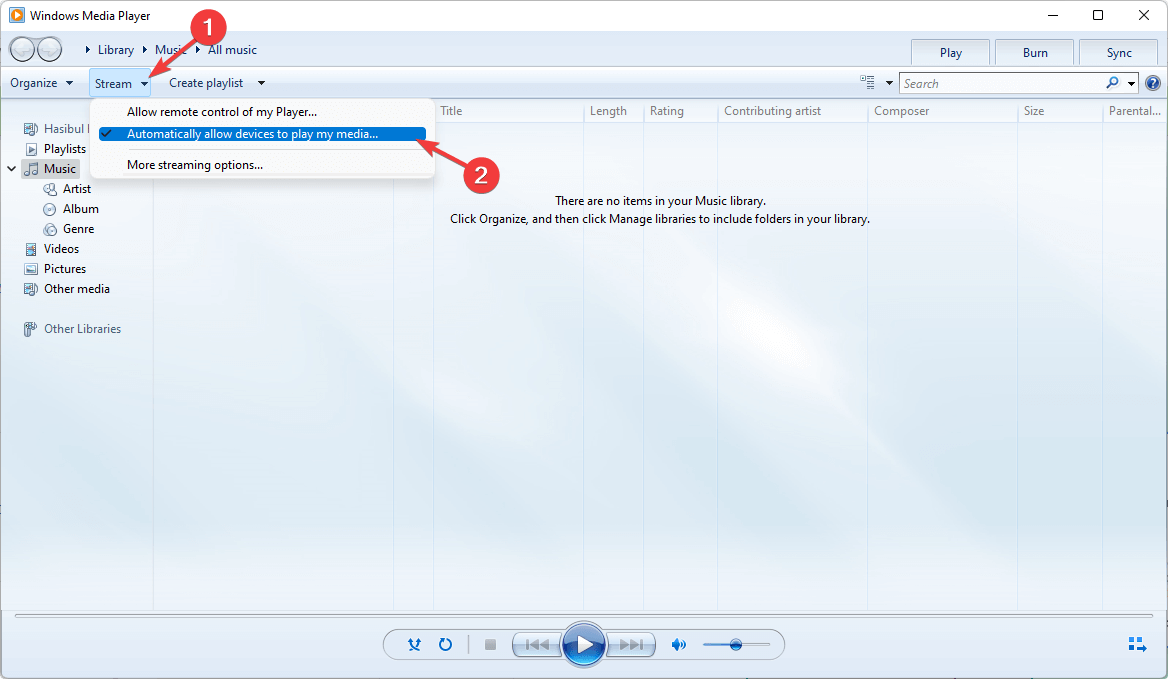Image resolution: width=1168 pixels, height=679 pixels.
Task: Click the seek progress bar
Action: pyautogui.click(x=584, y=616)
